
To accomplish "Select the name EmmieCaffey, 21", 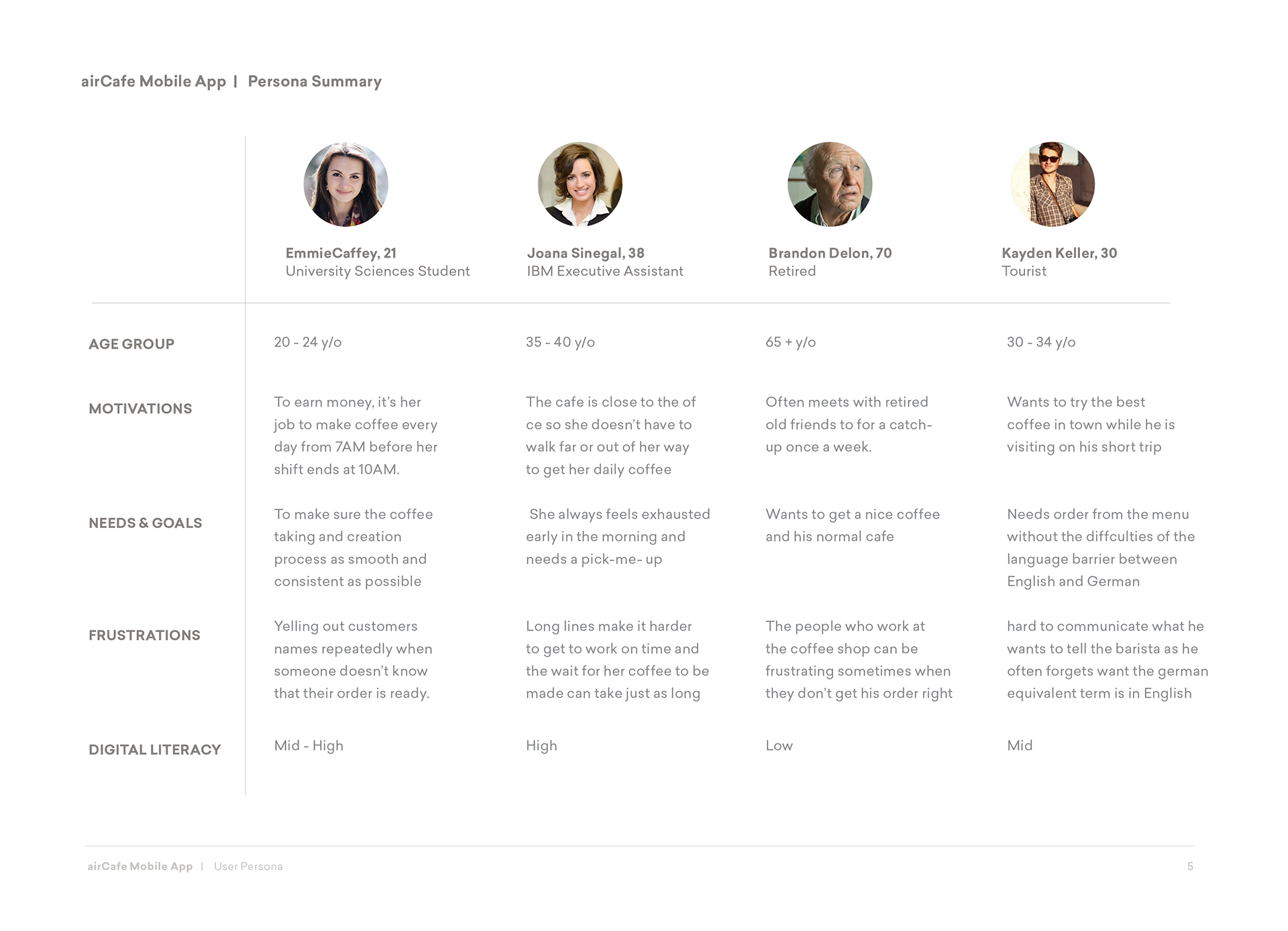I will (341, 253).
